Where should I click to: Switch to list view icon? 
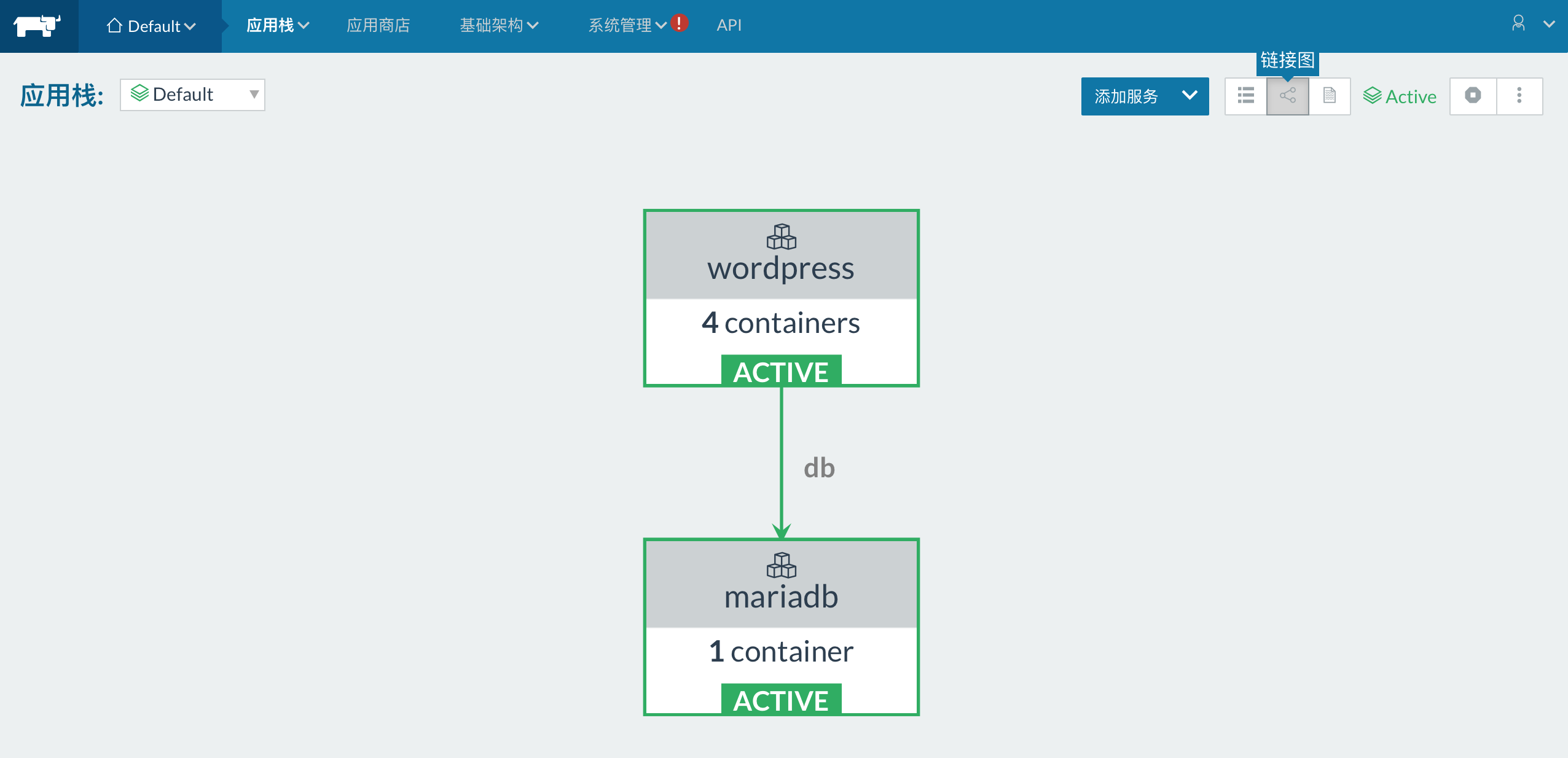[x=1245, y=96]
